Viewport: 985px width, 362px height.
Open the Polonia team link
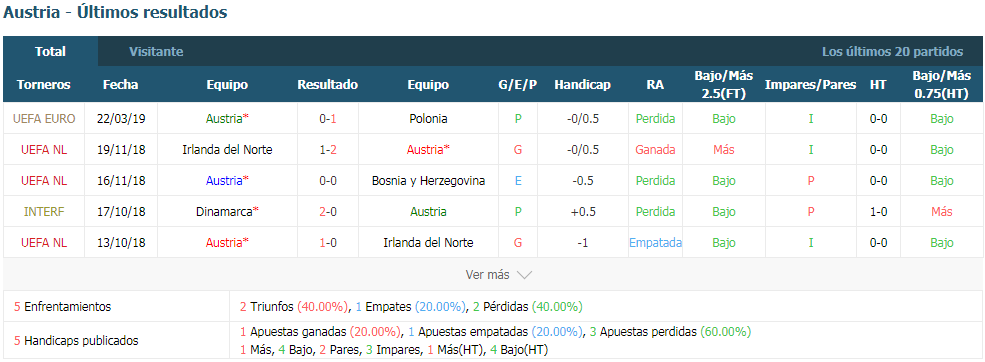[428, 118]
